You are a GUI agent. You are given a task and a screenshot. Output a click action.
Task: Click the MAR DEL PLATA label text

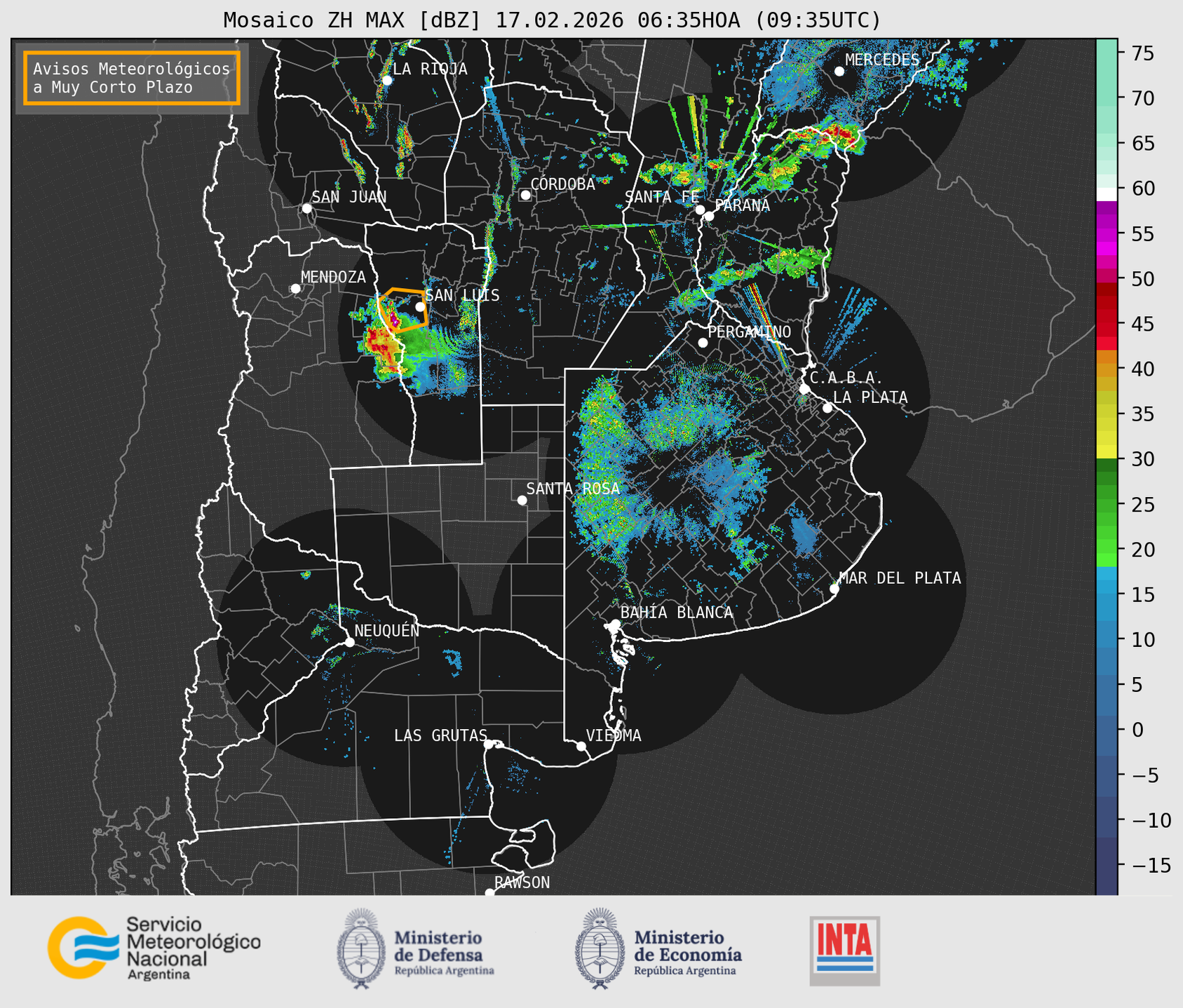[x=900, y=578]
